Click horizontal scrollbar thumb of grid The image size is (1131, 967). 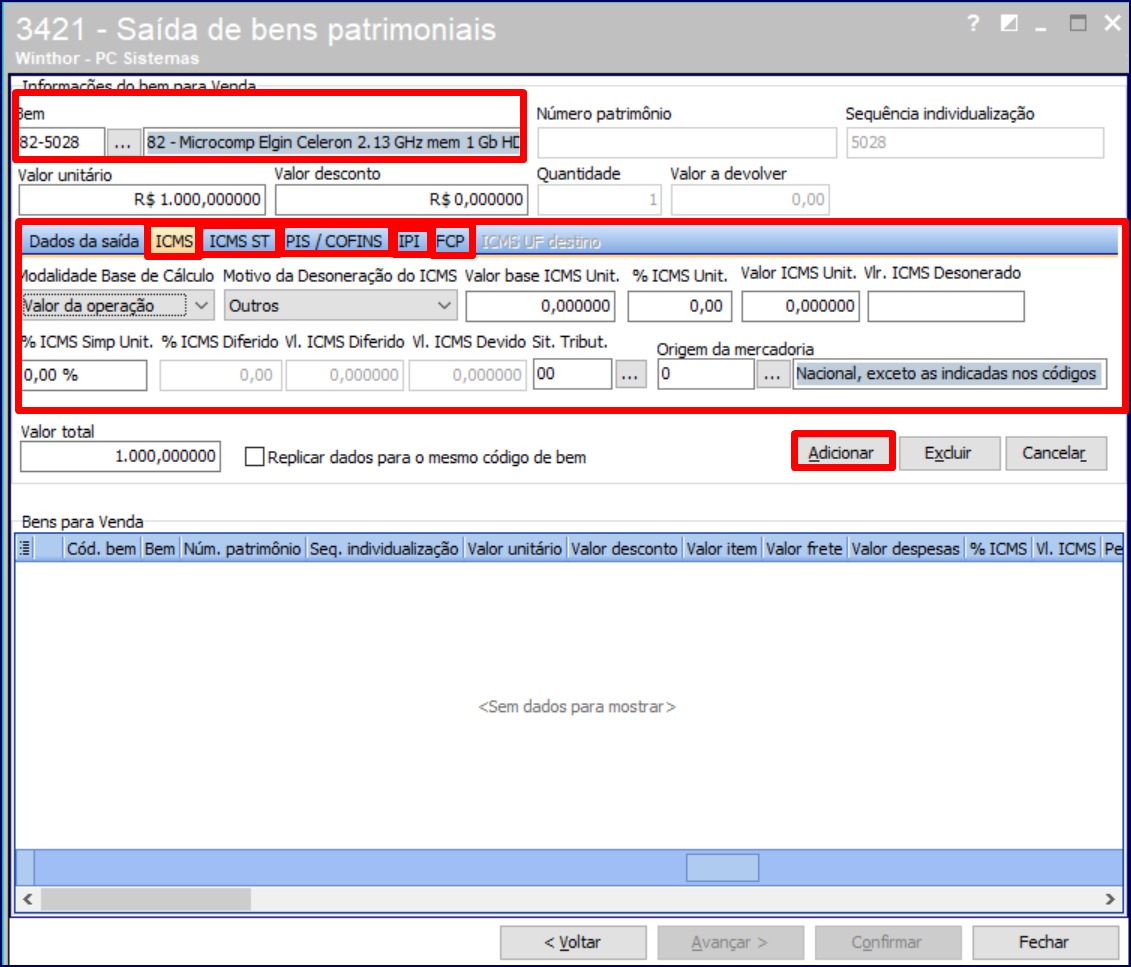coord(146,899)
